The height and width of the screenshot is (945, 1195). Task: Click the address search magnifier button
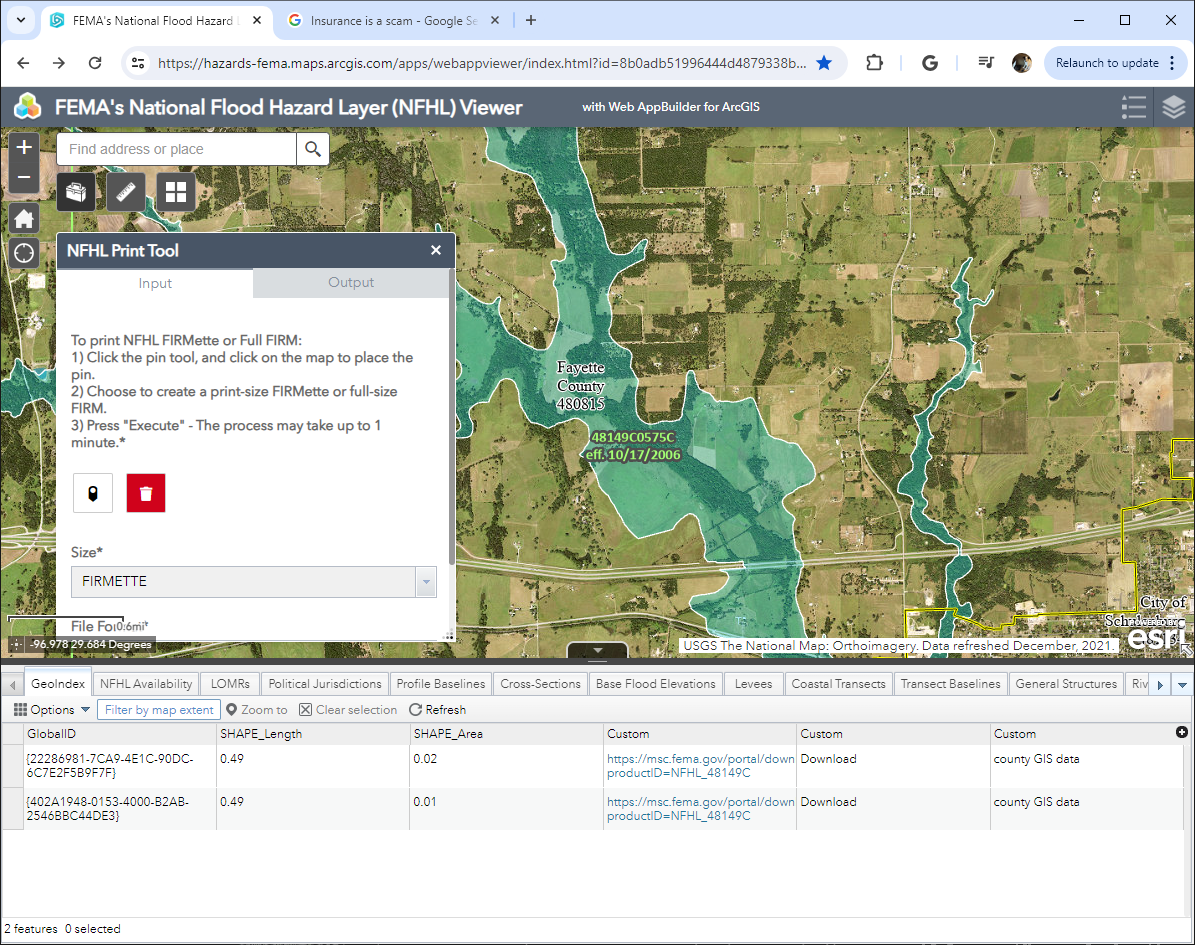(312, 149)
